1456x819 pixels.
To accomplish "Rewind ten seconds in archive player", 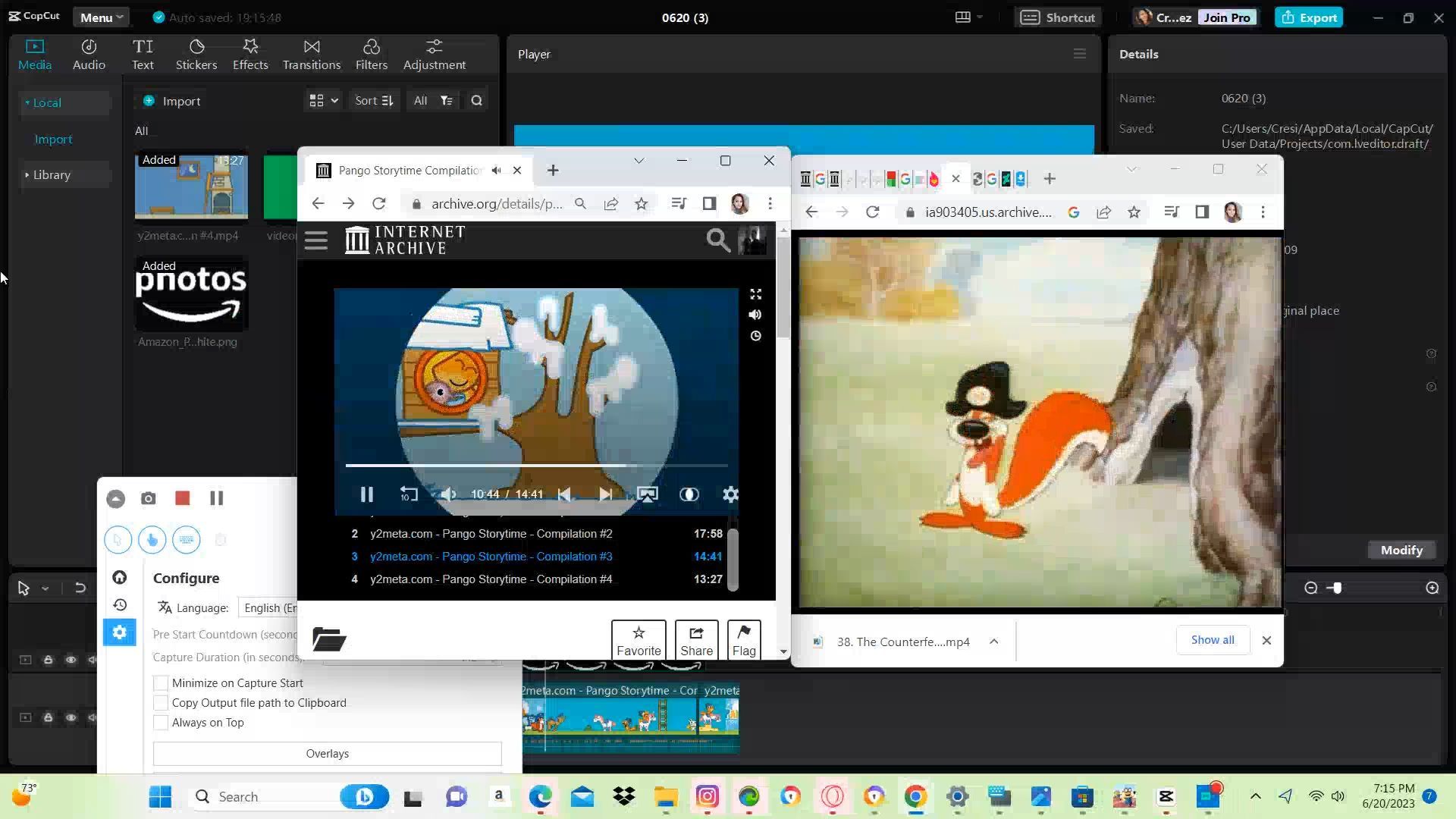I will point(409,494).
